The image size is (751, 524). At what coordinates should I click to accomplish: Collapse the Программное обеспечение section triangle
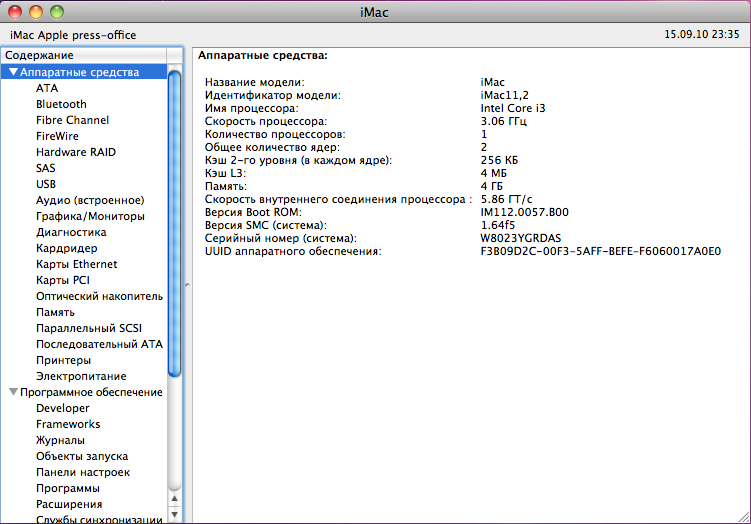point(13,392)
